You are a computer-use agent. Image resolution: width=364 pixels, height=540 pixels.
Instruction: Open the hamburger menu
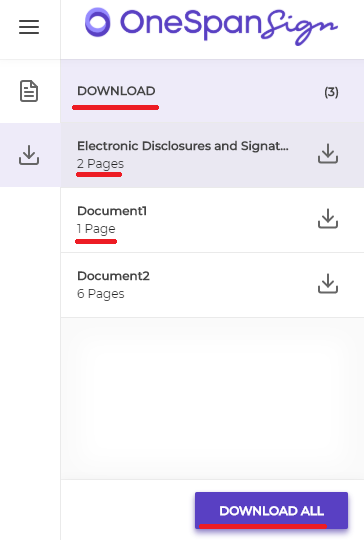coord(29,27)
